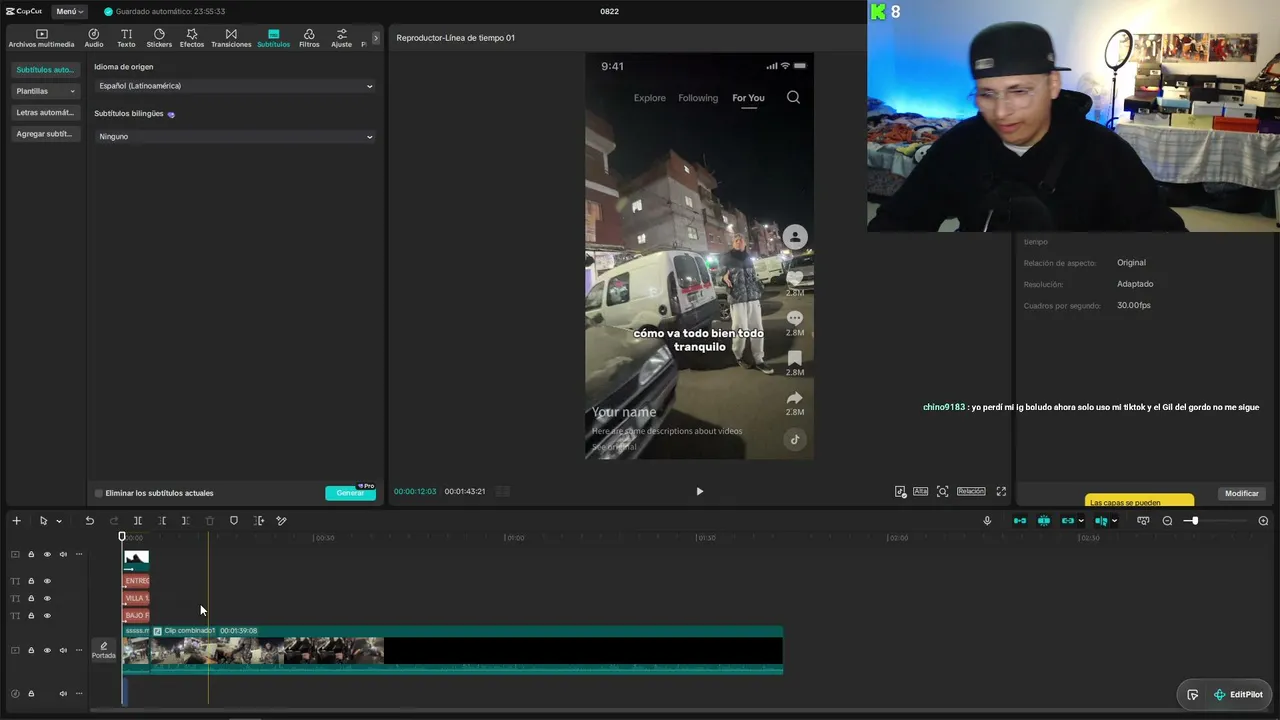Click the delete trash icon
This screenshot has width=1280, height=720.
click(210, 521)
